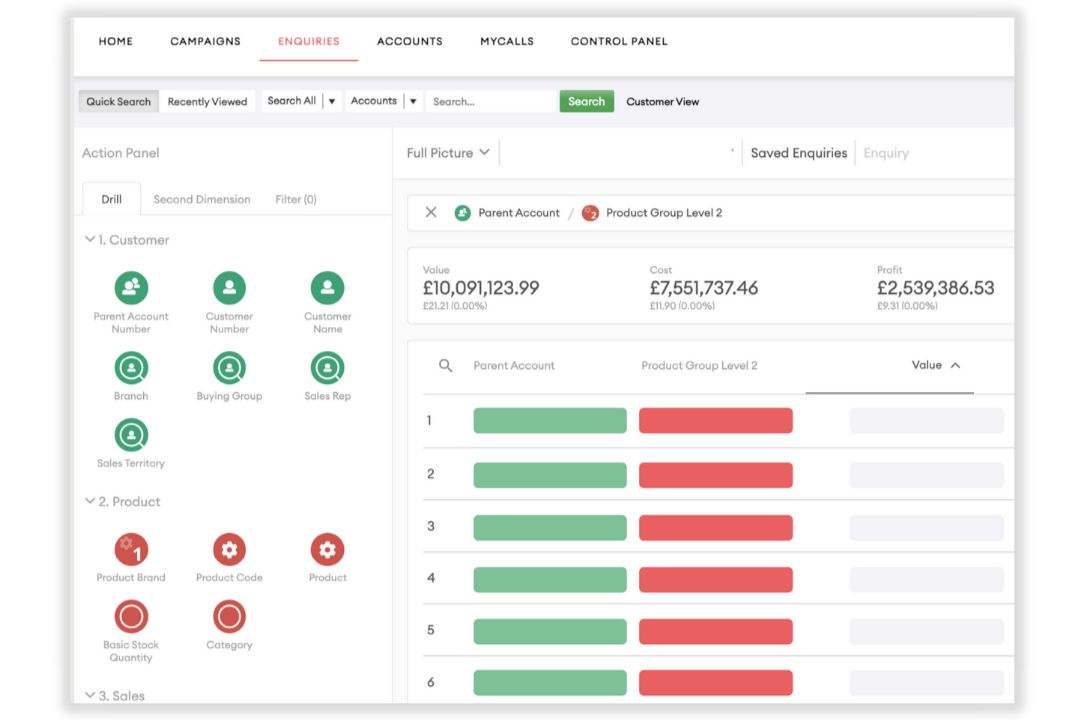Collapse the 2. Product section
1080x720 pixels.
point(90,502)
